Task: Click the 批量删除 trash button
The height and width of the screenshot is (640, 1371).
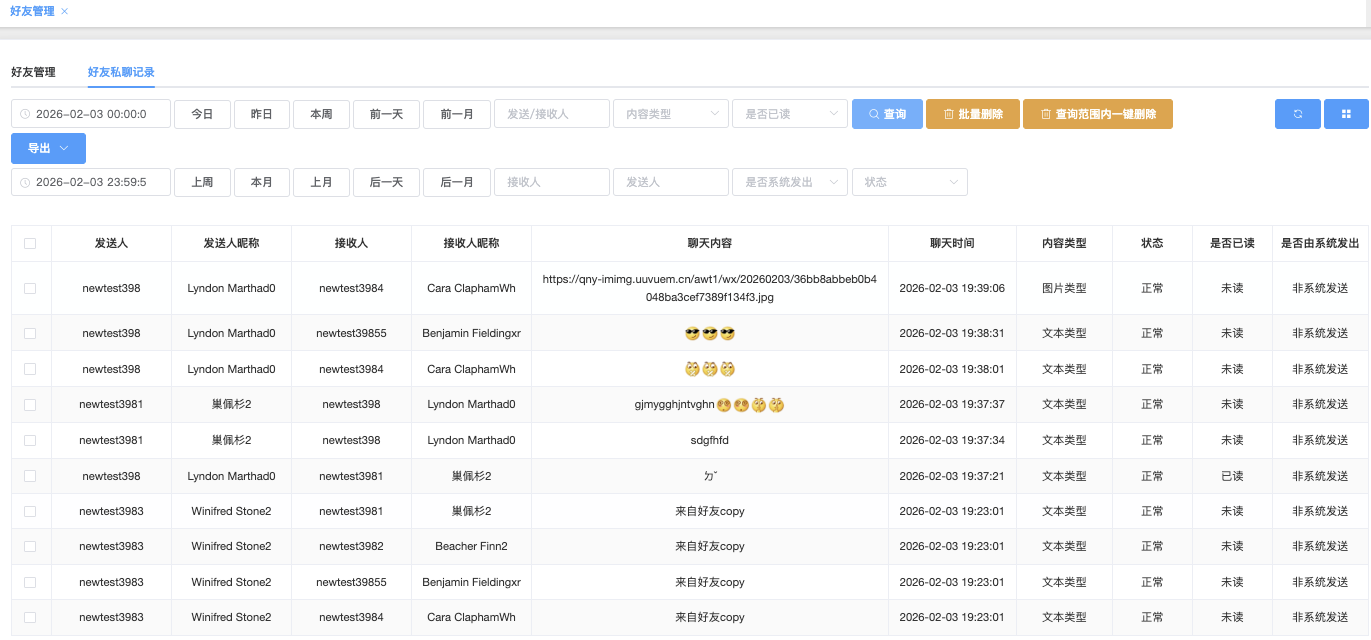Action: [972, 114]
